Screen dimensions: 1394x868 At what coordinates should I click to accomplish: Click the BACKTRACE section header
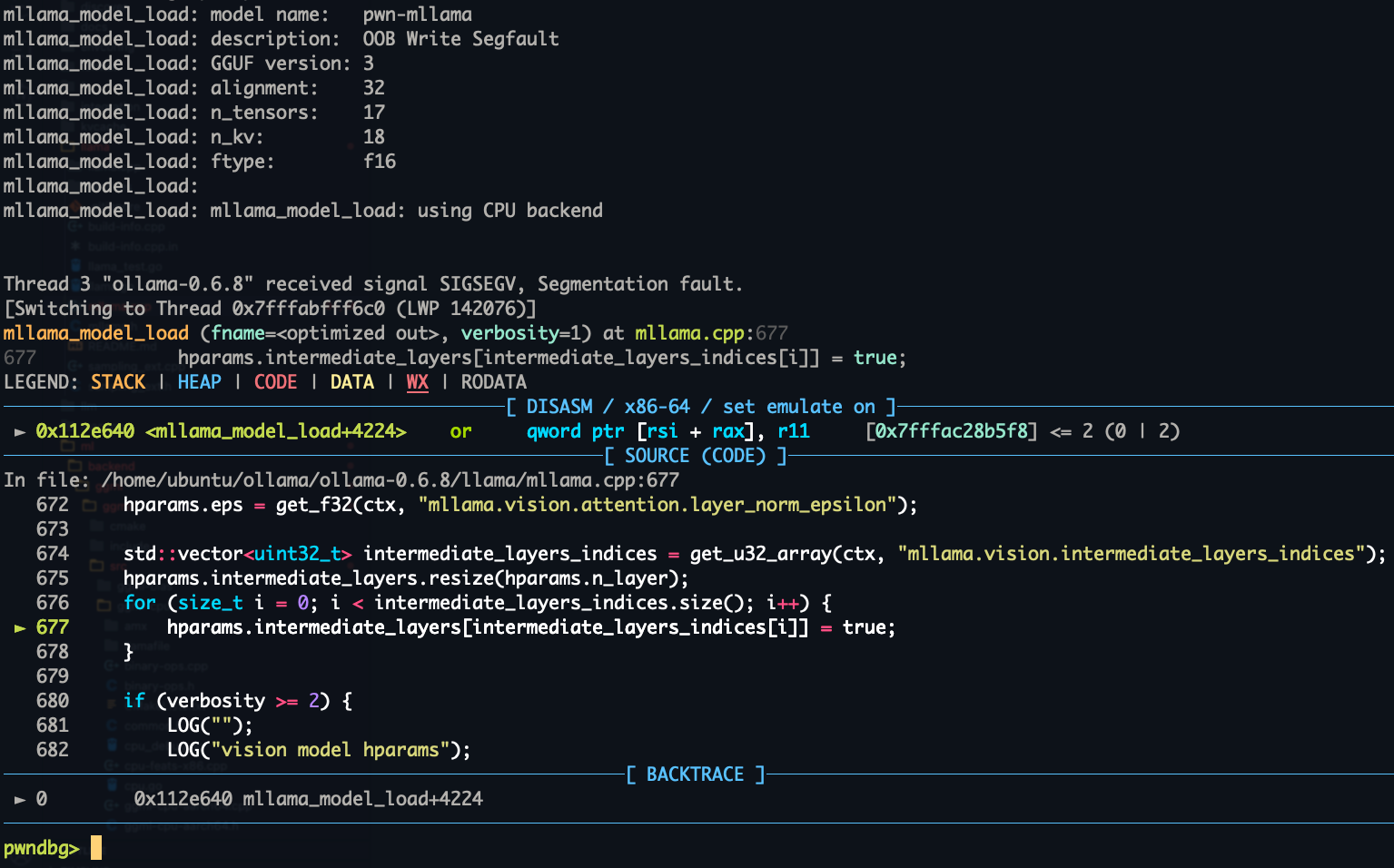696,774
